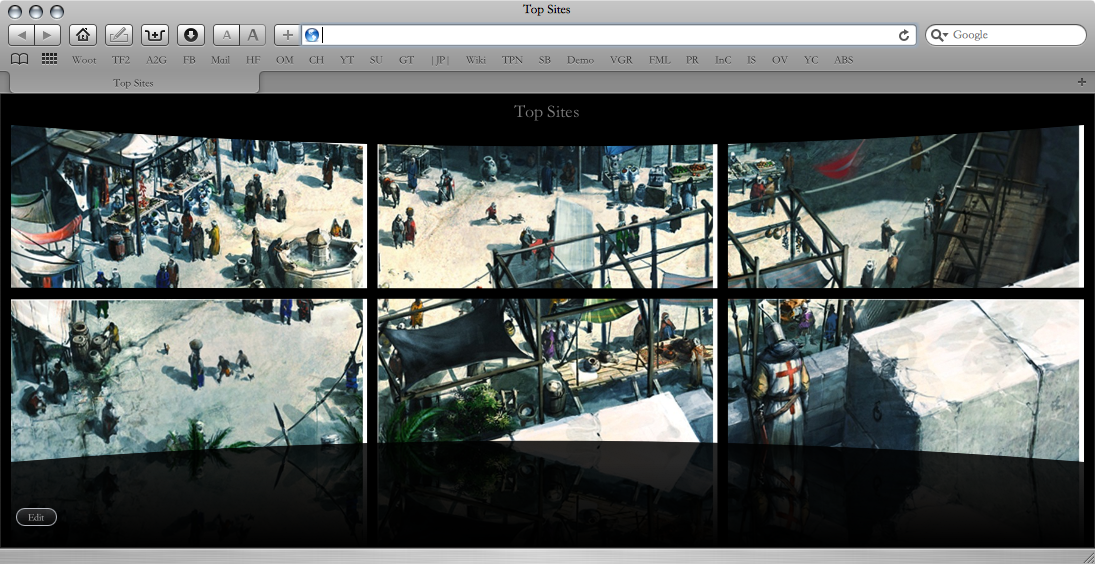Open search engine magnifier dropdown
Viewport: 1095px width, 564px height.
coord(940,35)
